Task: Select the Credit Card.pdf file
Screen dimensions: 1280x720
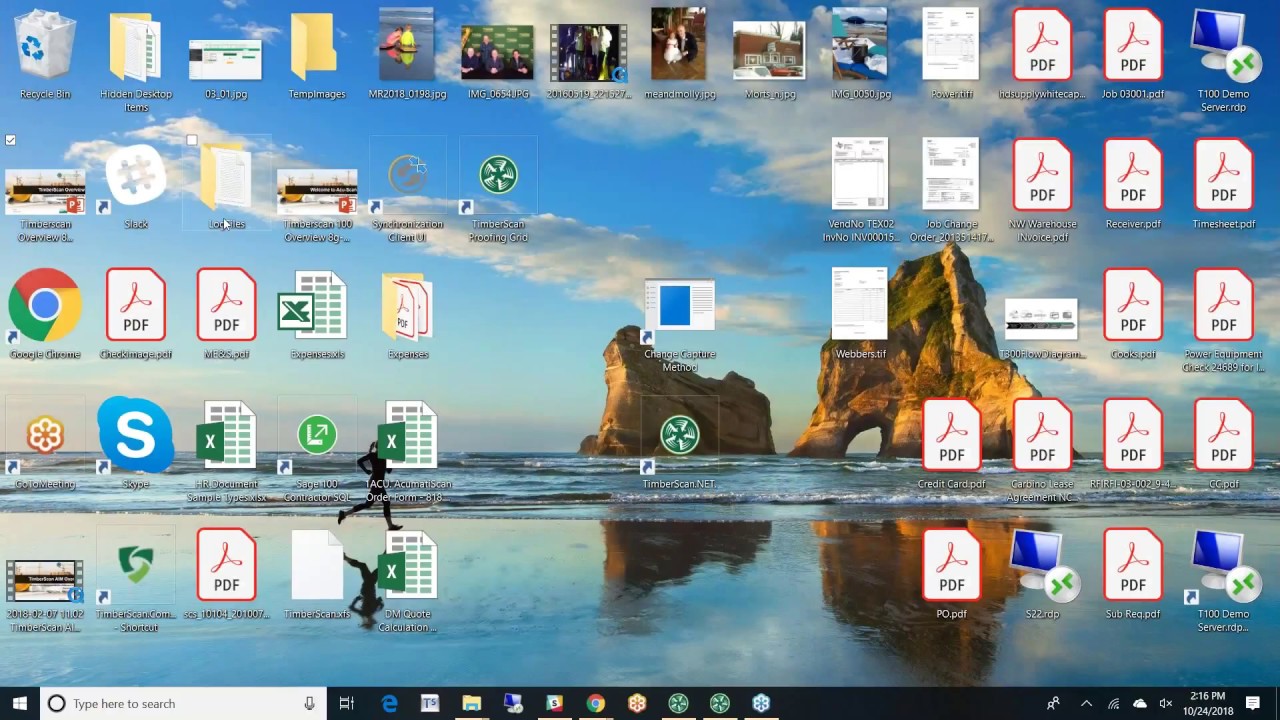Action: [x=951, y=445]
